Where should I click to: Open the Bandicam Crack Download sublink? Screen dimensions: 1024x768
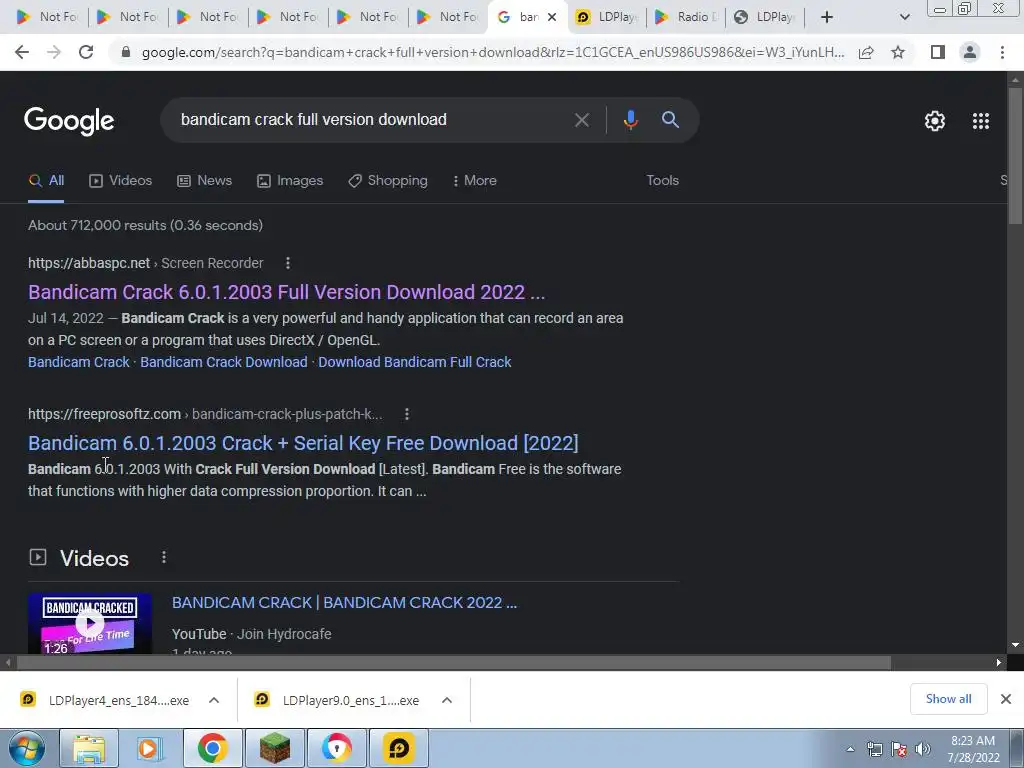pyautogui.click(x=223, y=362)
